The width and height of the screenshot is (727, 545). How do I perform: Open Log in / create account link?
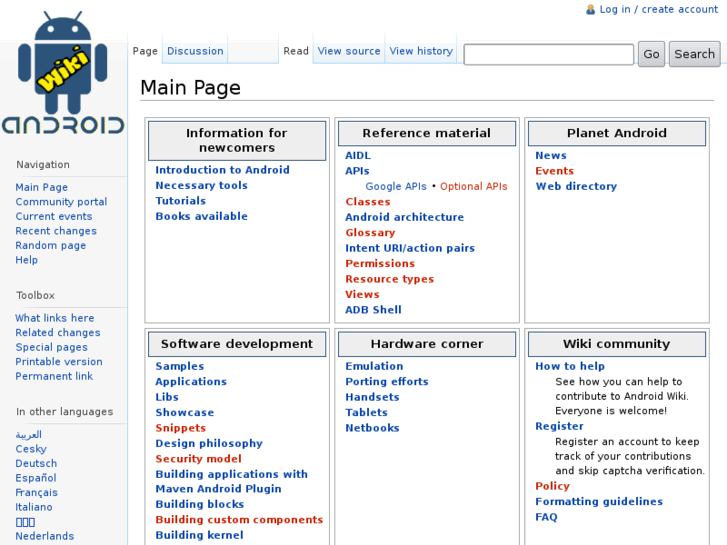(658, 9)
